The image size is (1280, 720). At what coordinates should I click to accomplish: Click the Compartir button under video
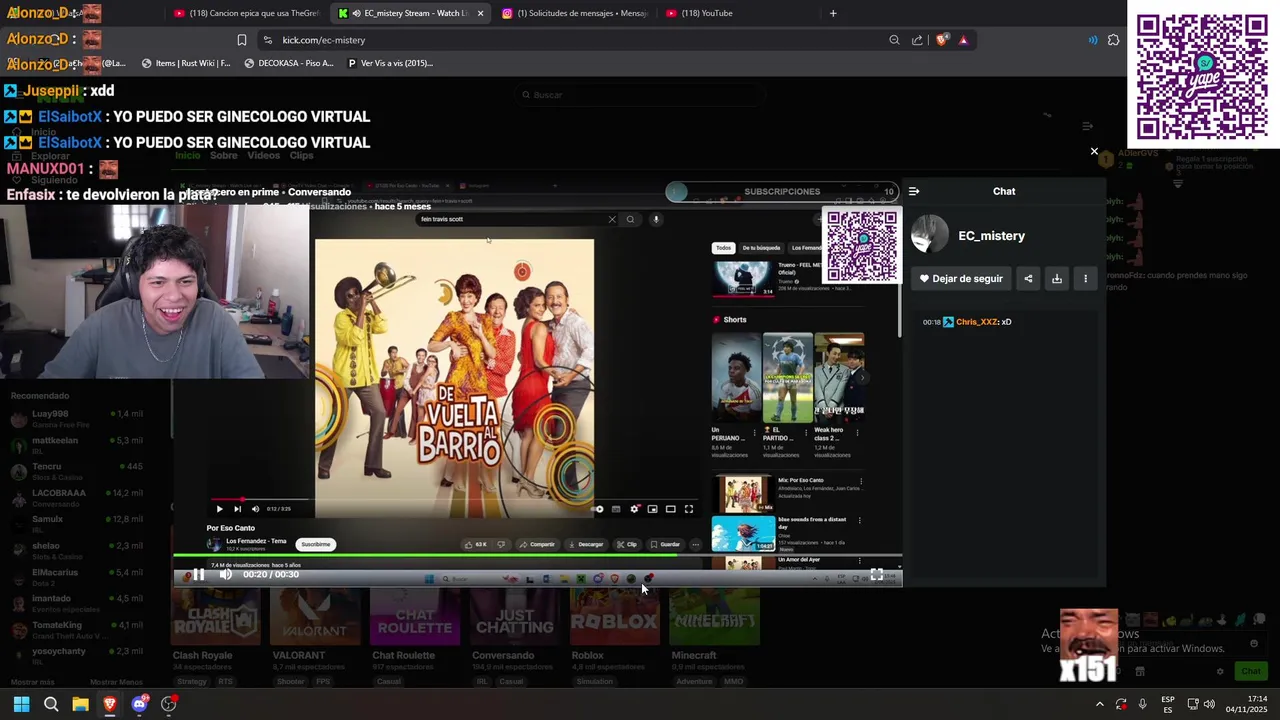tap(537, 544)
